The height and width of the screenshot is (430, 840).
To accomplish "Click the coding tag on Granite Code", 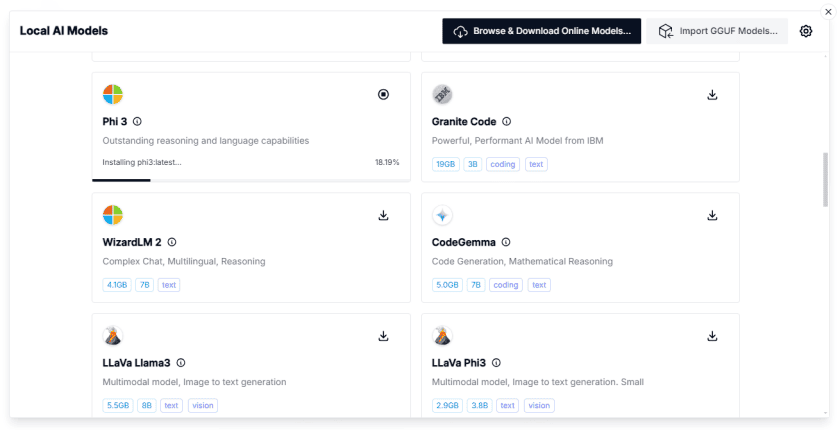I will coord(503,164).
